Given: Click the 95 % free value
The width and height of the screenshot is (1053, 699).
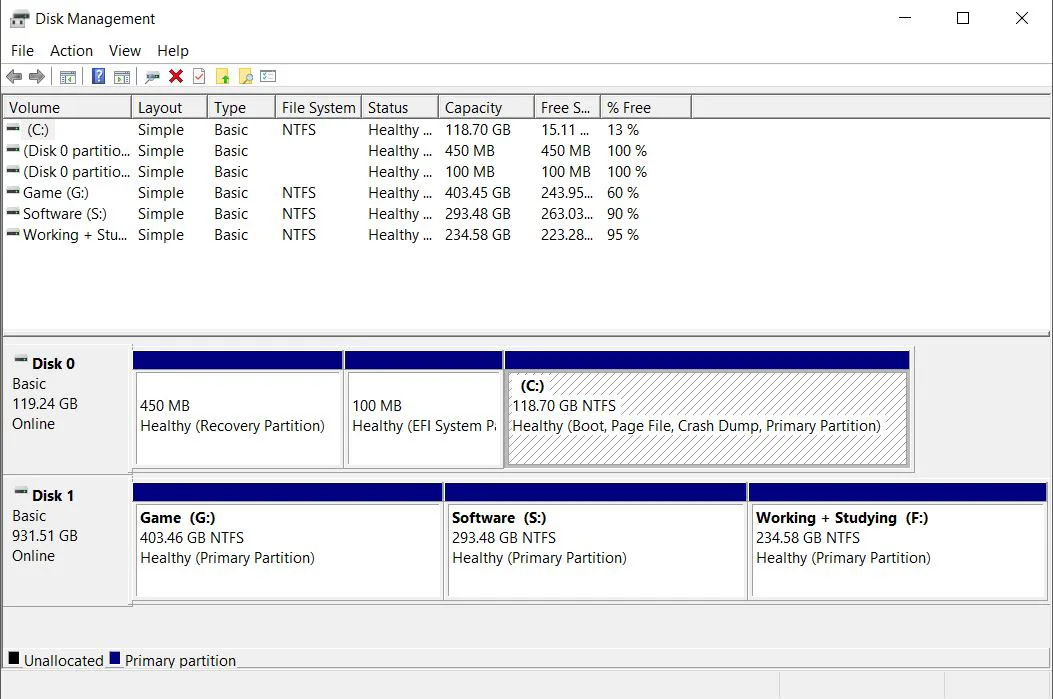Looking at the screenshot, I should point(623,234).
